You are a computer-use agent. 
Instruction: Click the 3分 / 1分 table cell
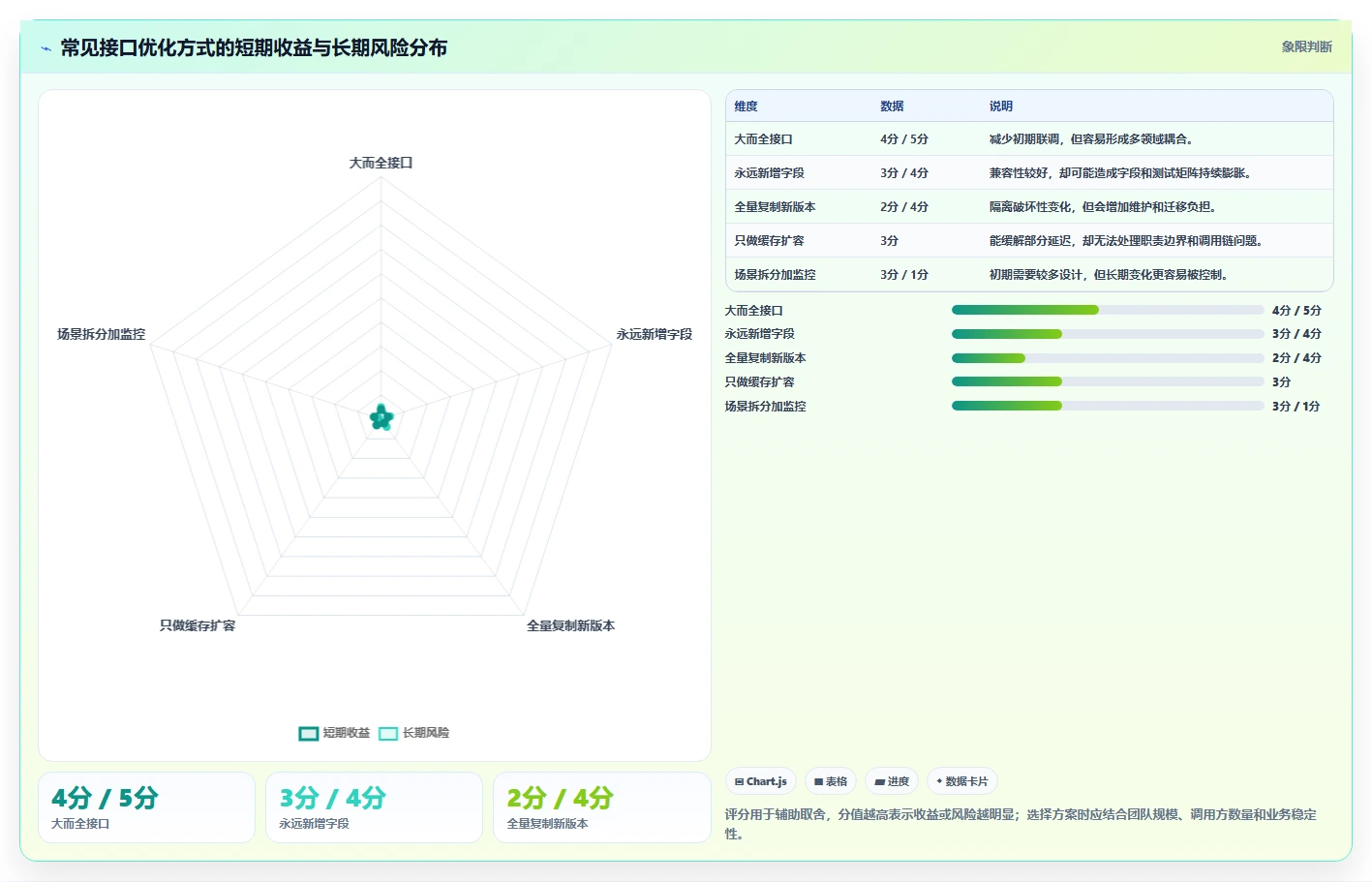904,275
